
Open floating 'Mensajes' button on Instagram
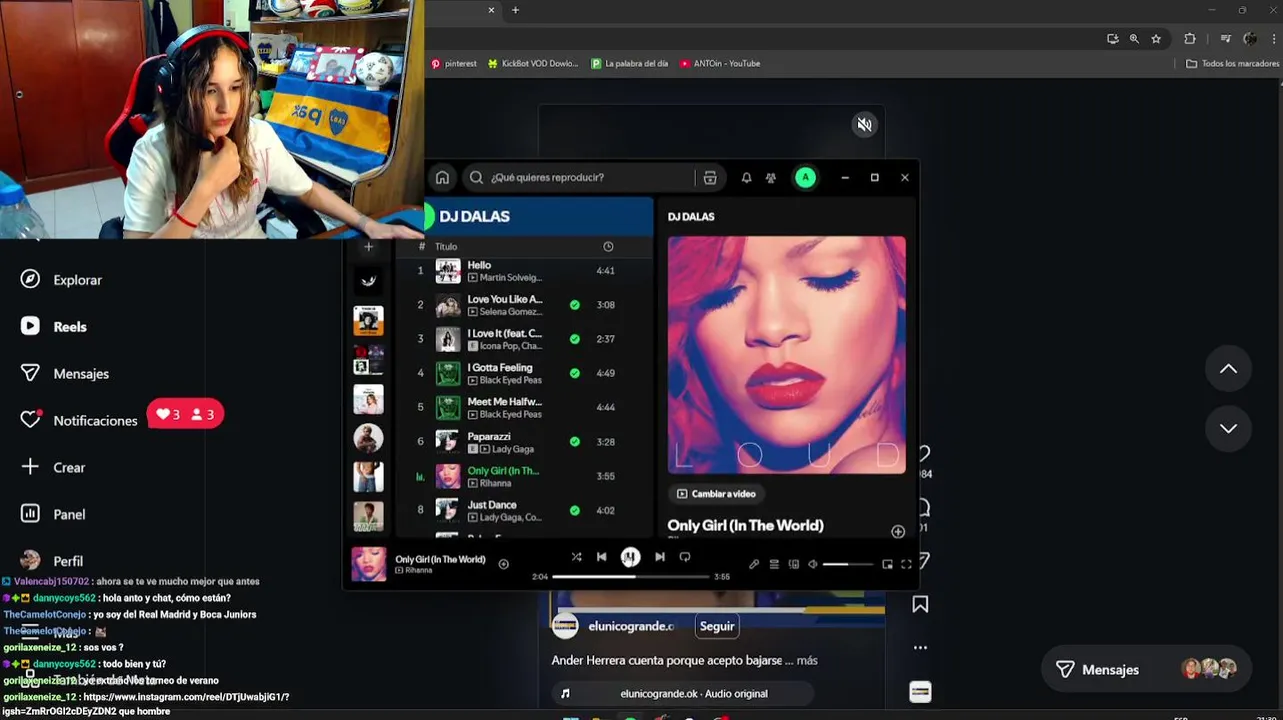click(x=1146, y=670)
